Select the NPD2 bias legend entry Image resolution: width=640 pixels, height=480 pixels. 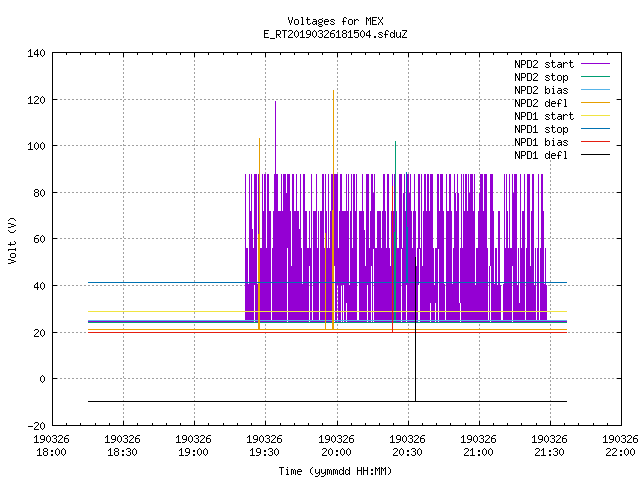coord(562,90)
